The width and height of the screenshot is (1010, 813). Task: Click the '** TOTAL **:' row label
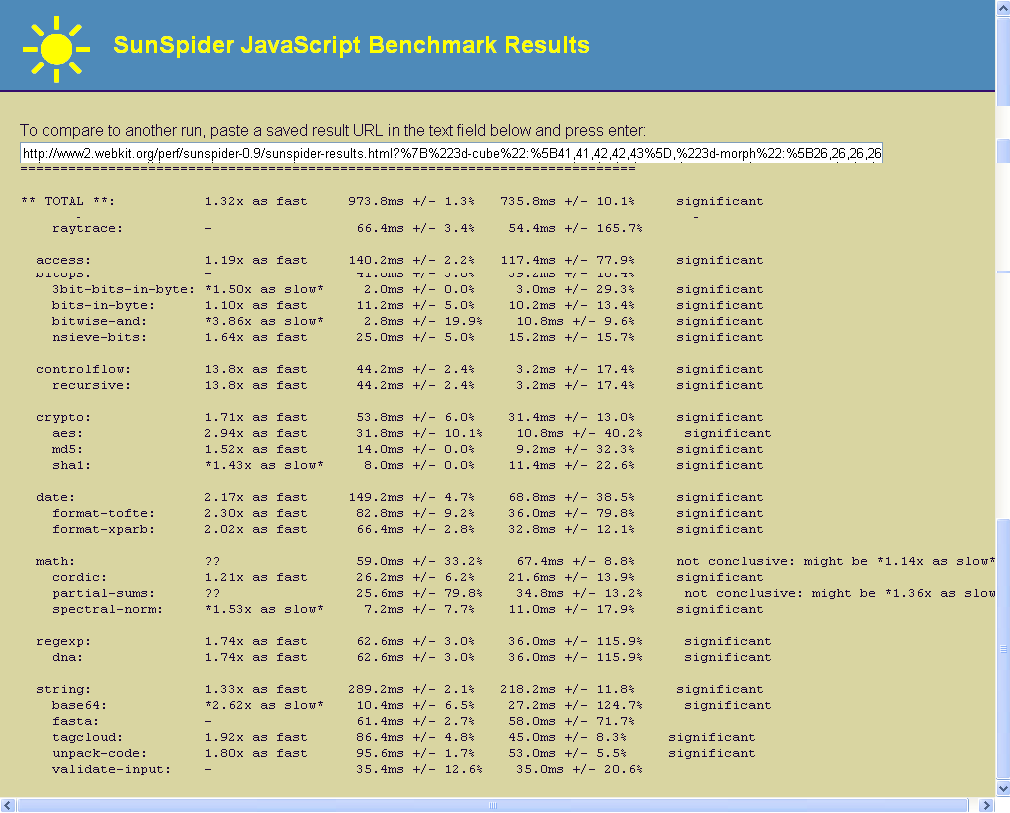tap(68, 202)
